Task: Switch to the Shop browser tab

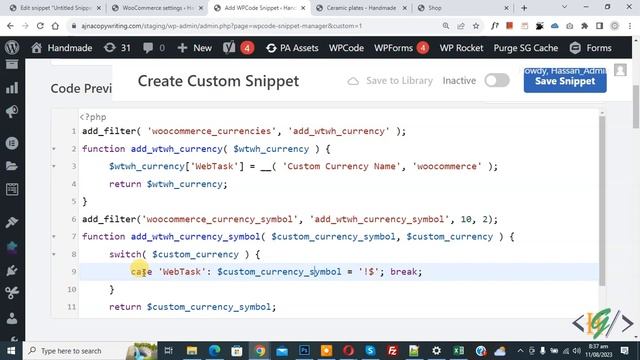Action: [463, 8]
